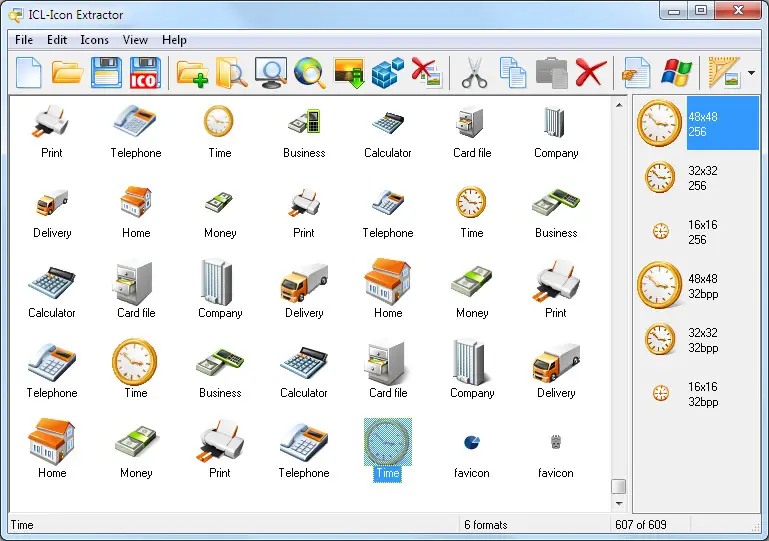The width and height of the screenshot is (769, 541).
Task: Open the Icons menu
Action: pyautogui.click(x=95, y=40)
